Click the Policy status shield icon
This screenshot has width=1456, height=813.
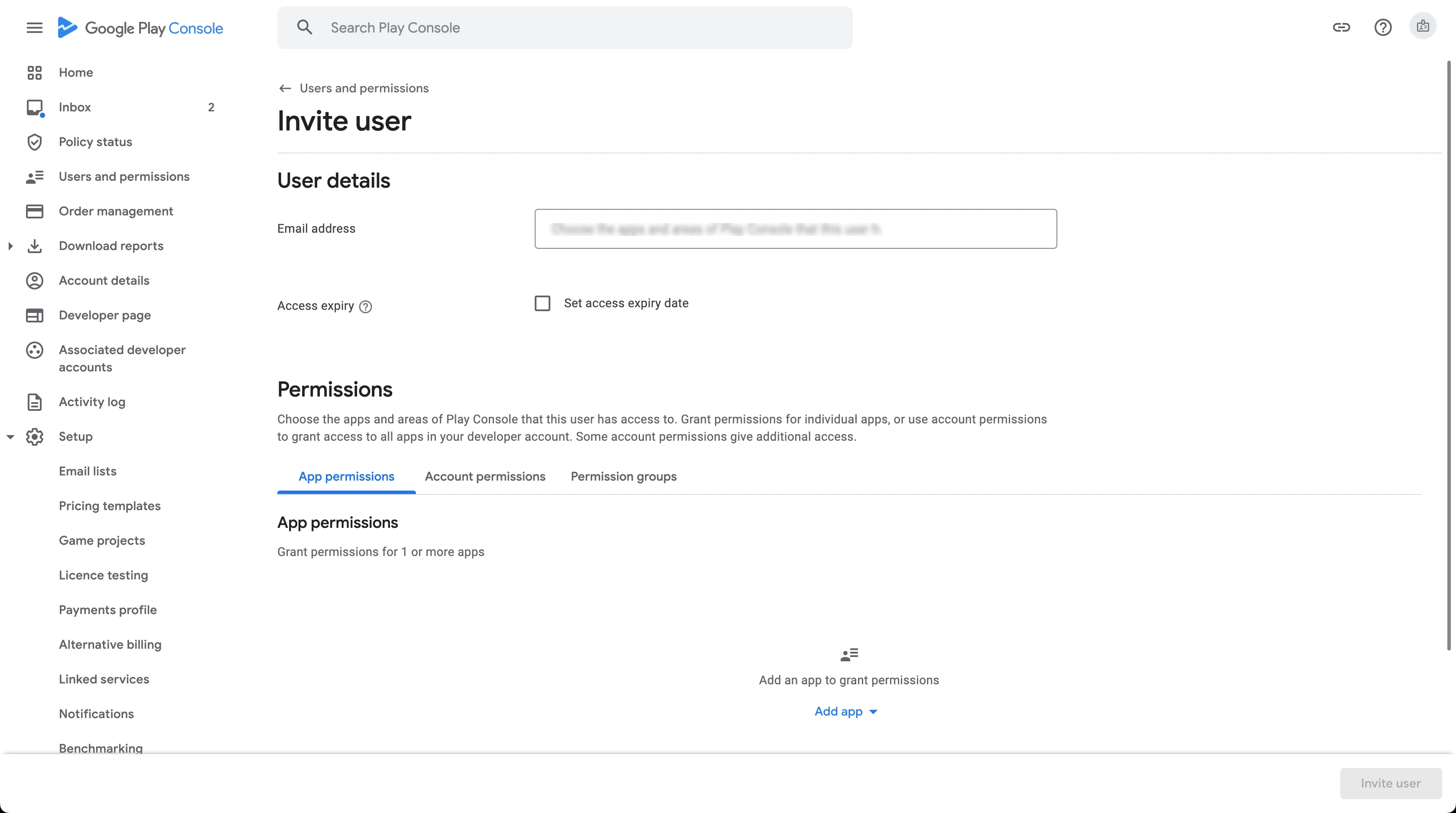coord(35,142)
